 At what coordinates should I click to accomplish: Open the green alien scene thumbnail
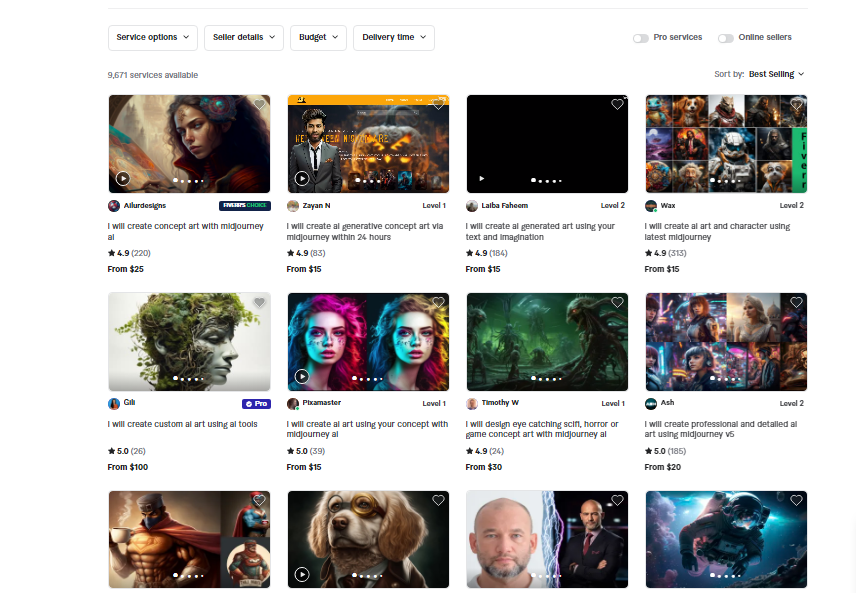pos(547,342)
